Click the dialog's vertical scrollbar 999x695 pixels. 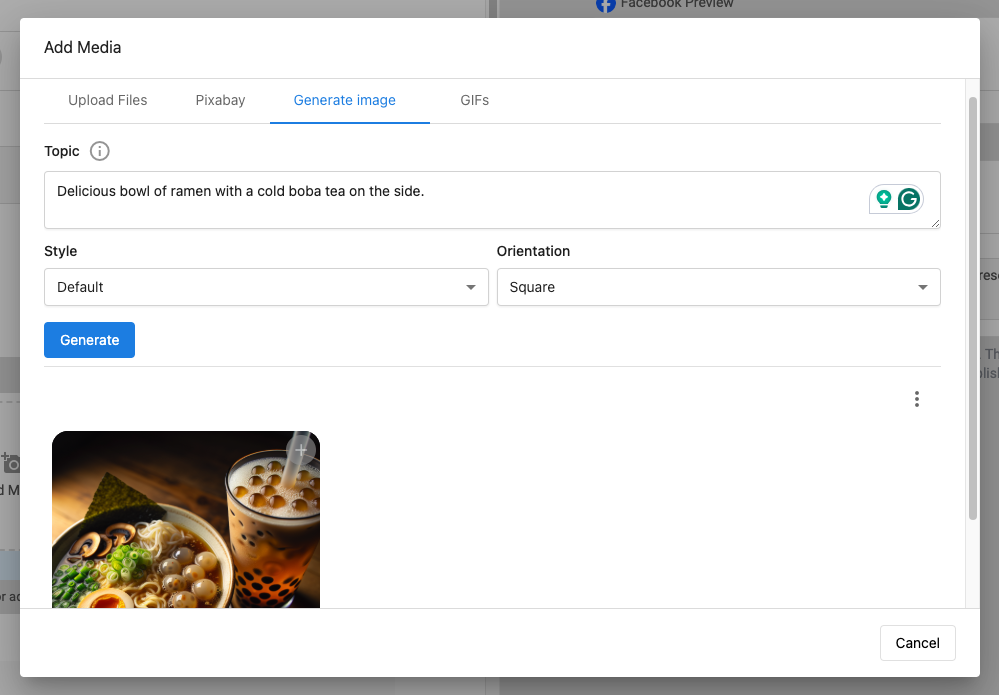click(x=973, y=300)
